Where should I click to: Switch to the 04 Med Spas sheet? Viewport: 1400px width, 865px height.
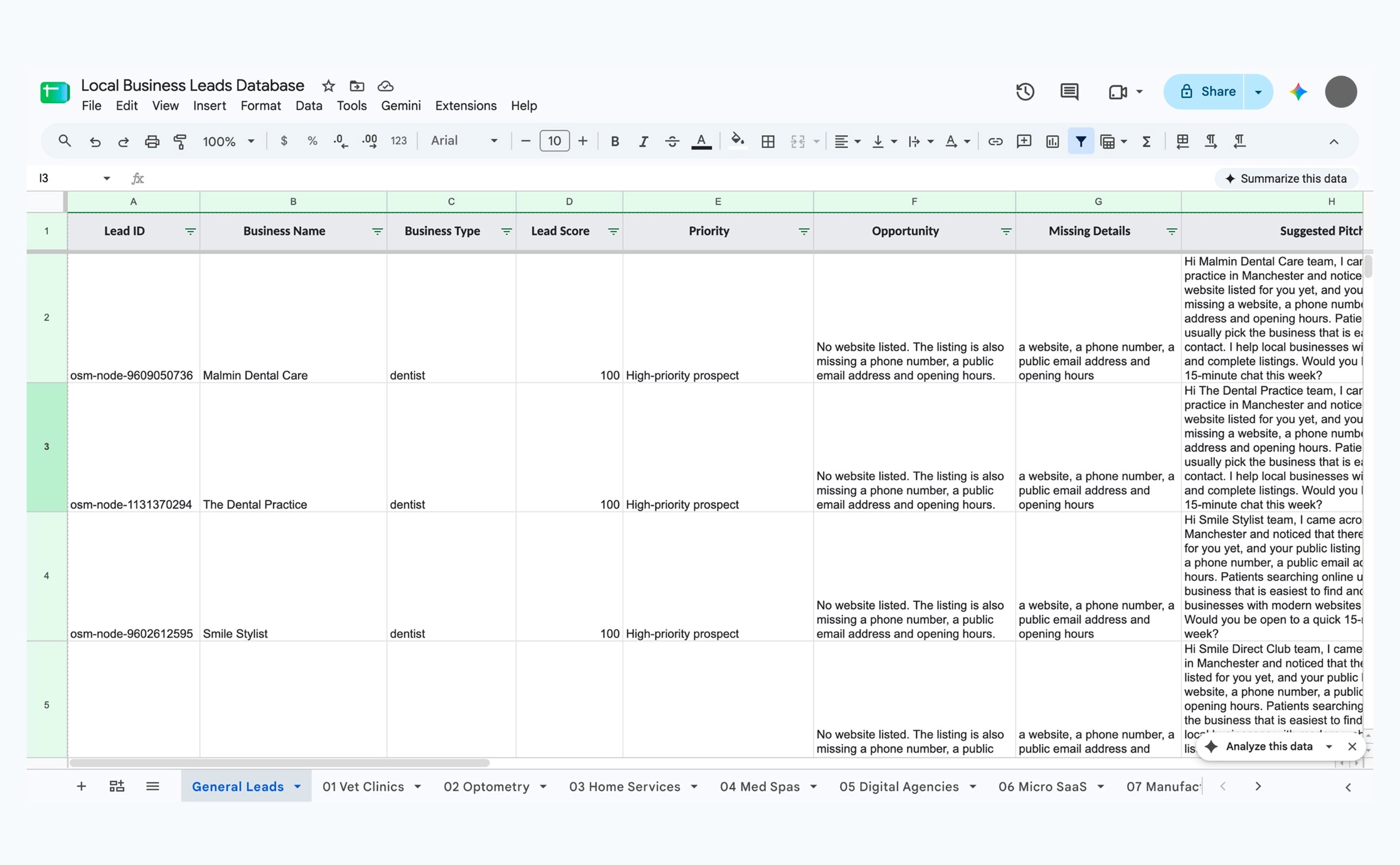(x=759, y=786)
